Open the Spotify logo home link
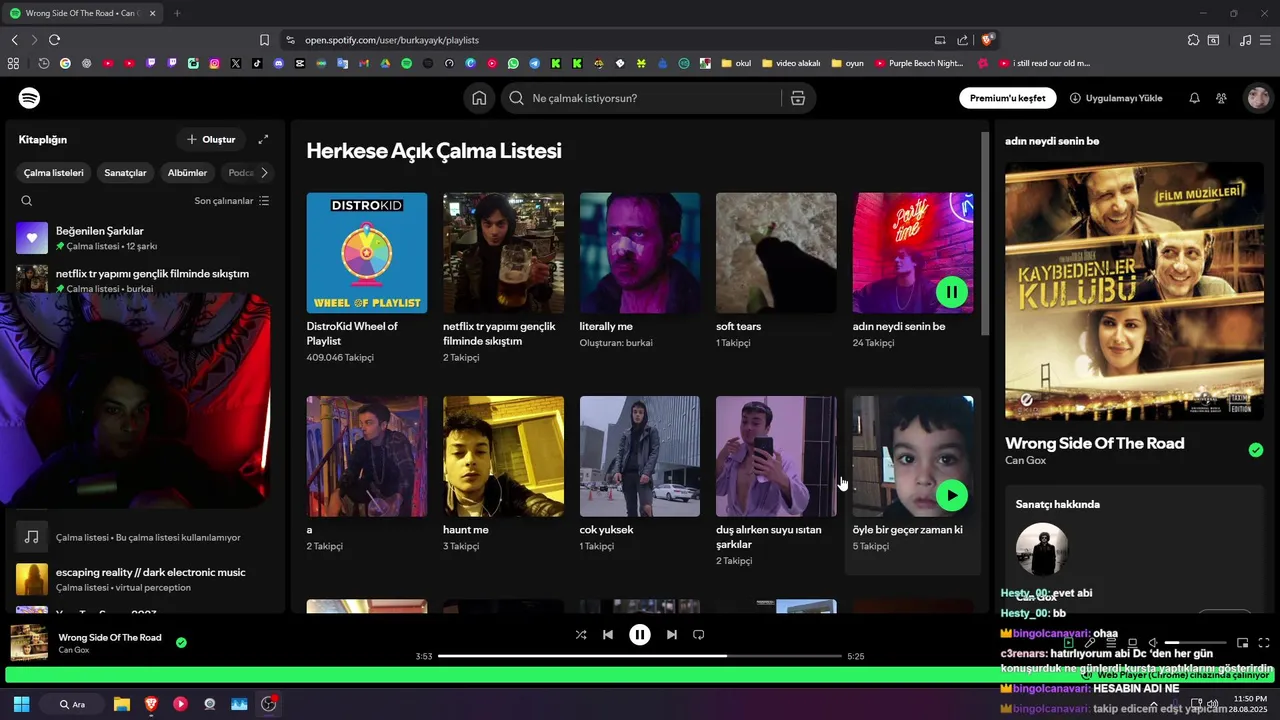Image resolution: width=1280 pixels, height=720 pixels. [30, 98]
